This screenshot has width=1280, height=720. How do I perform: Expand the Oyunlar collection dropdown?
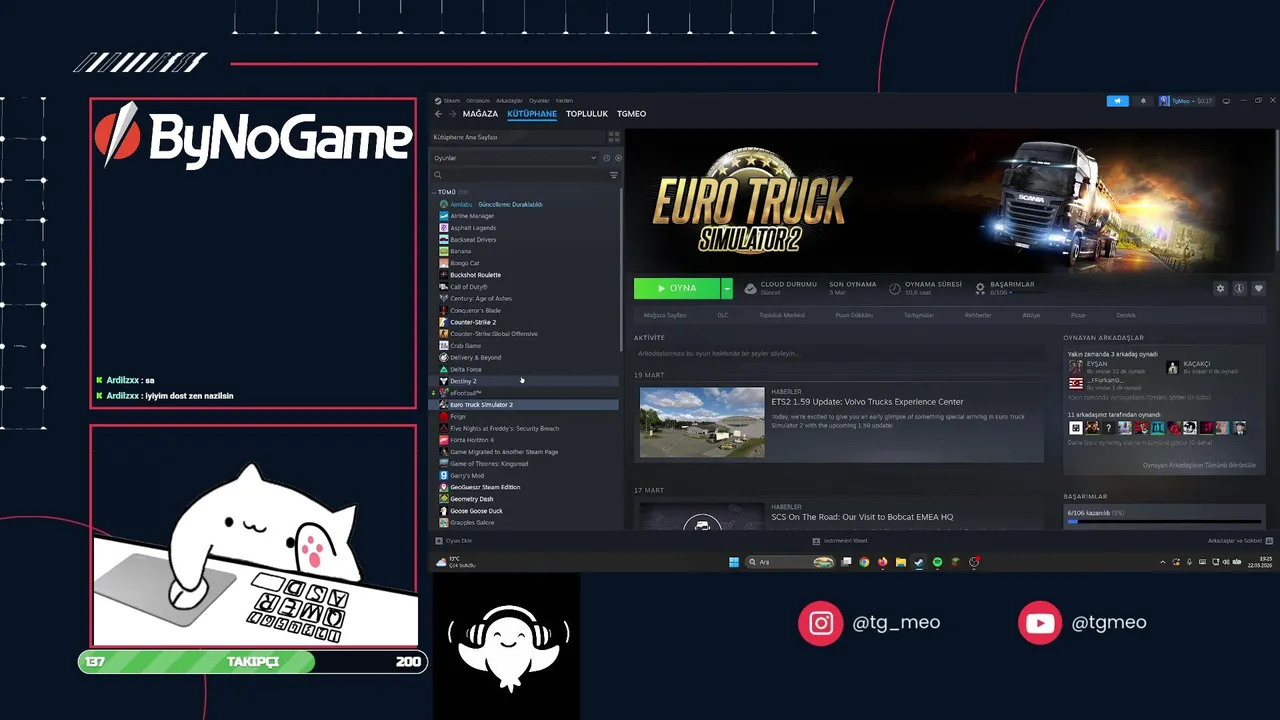594,158
